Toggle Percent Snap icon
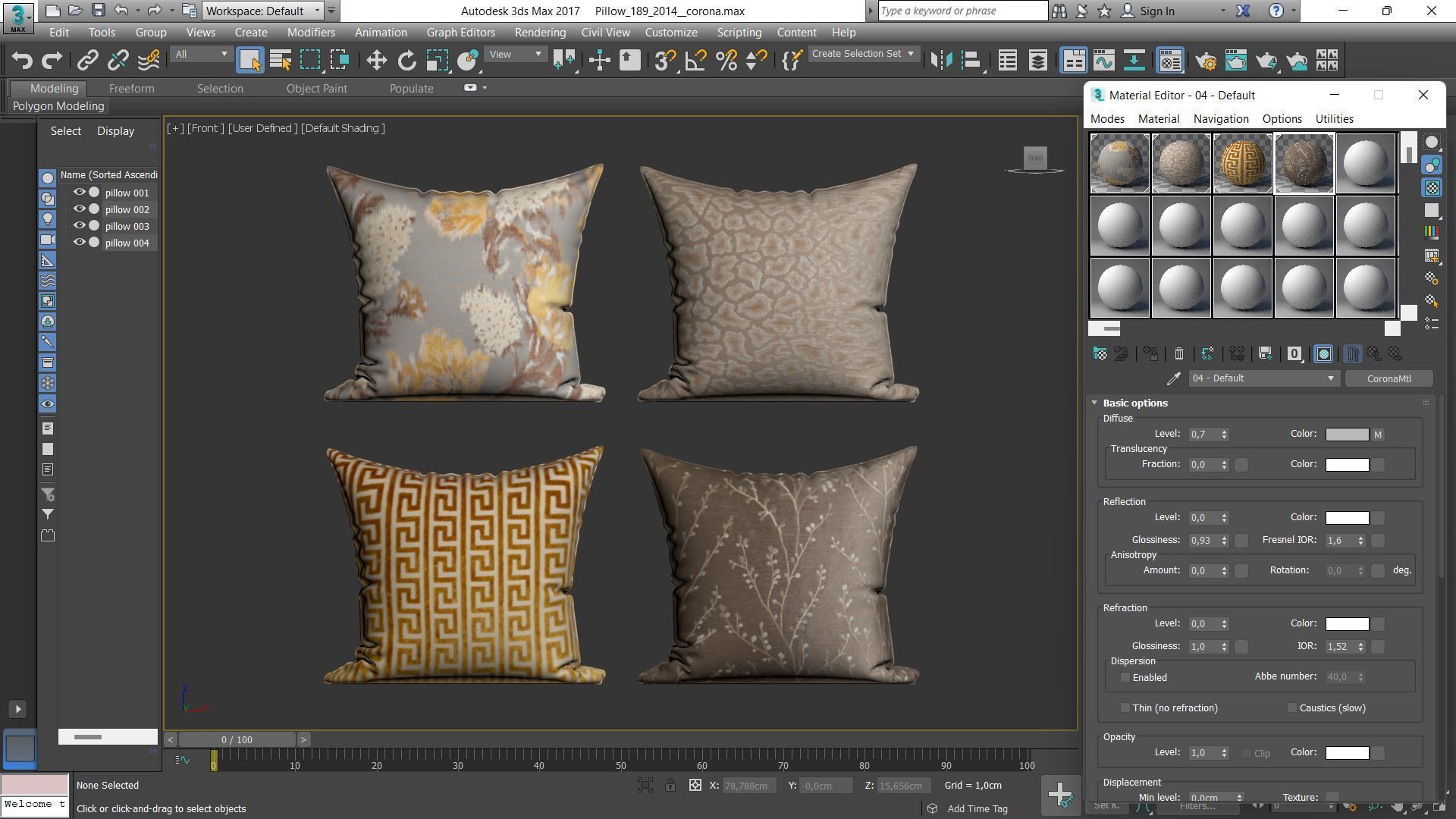 coord(726,61)
